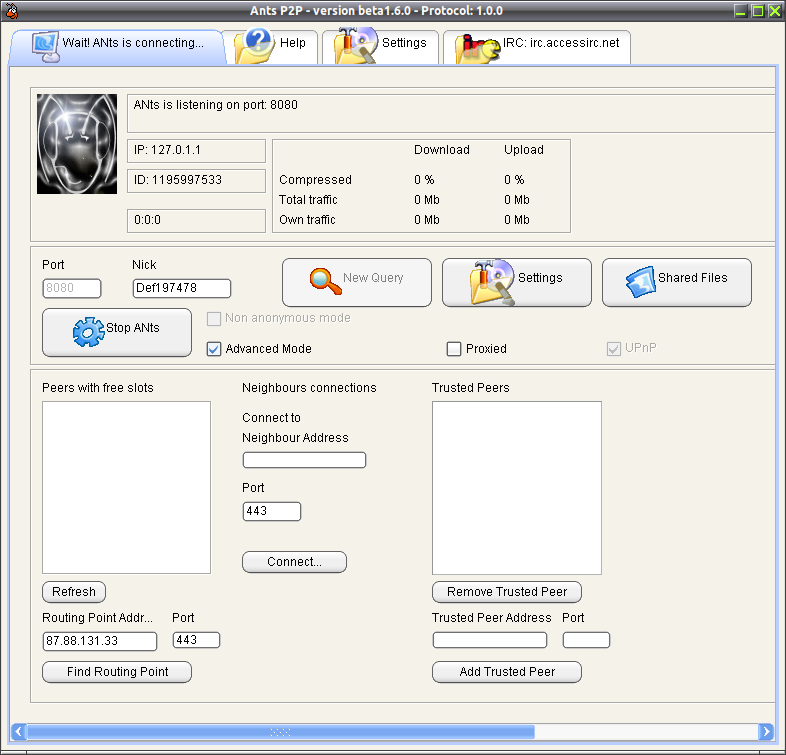Screen dimensions: 786x755
Task: Click the help question mark folder icon
Action: 255,46
